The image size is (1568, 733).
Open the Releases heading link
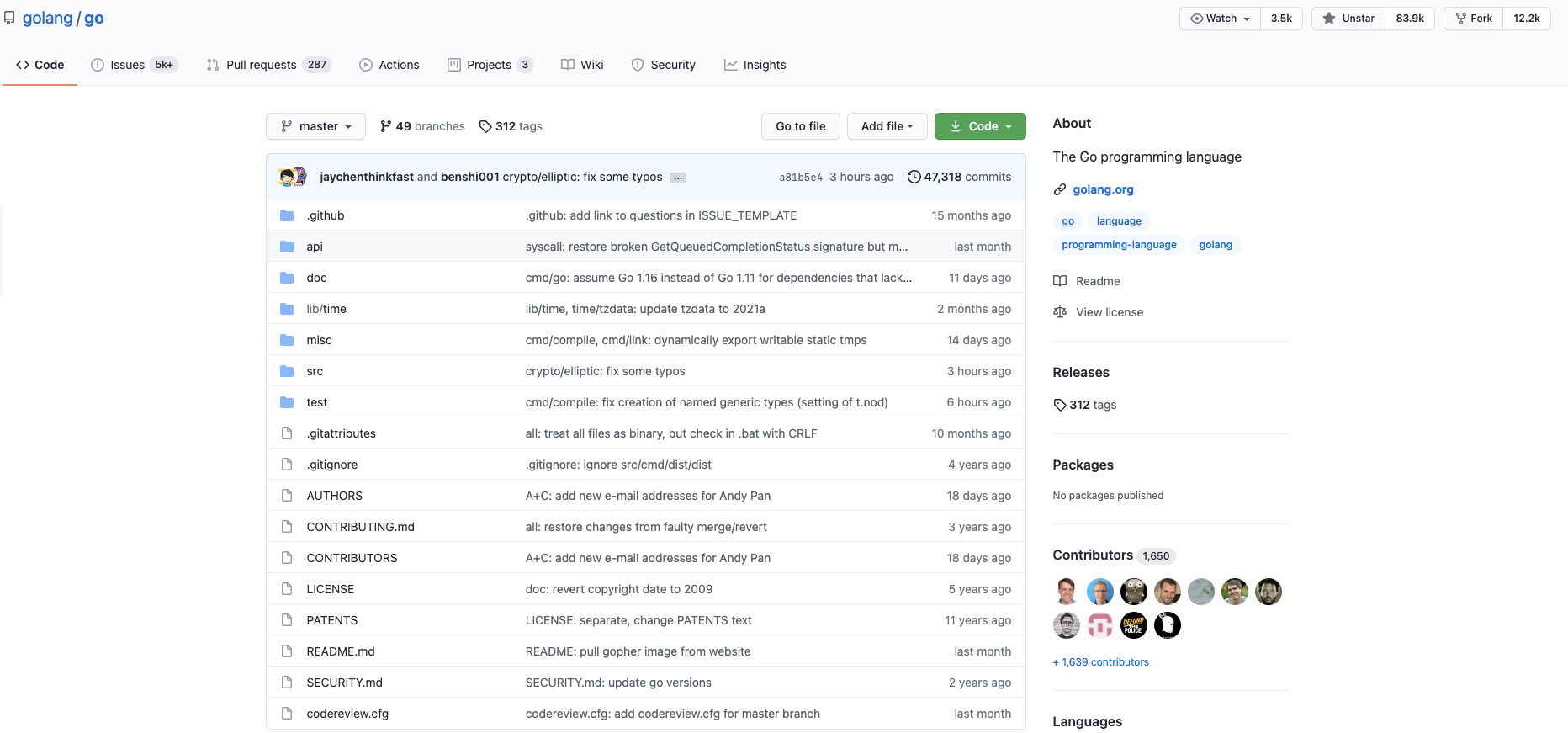pyautogui.click(x=1081, y=372)
